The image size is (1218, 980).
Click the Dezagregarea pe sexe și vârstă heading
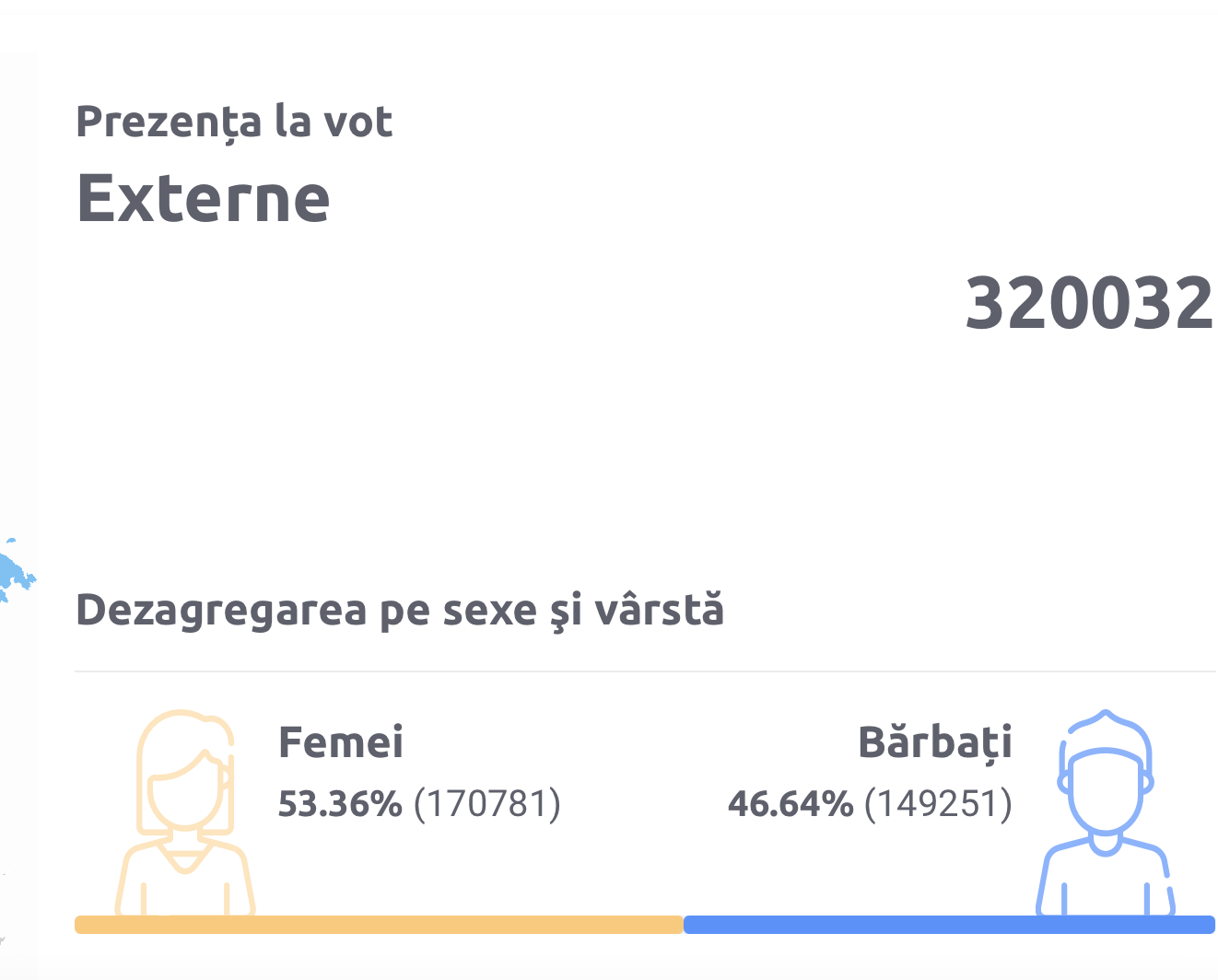(400, 610)
